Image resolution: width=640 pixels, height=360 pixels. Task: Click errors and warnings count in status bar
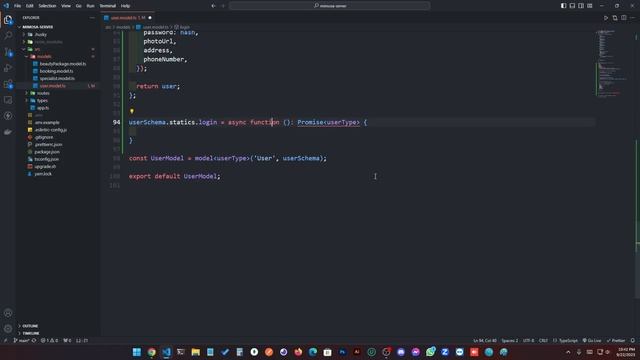[x=49, y=340]
